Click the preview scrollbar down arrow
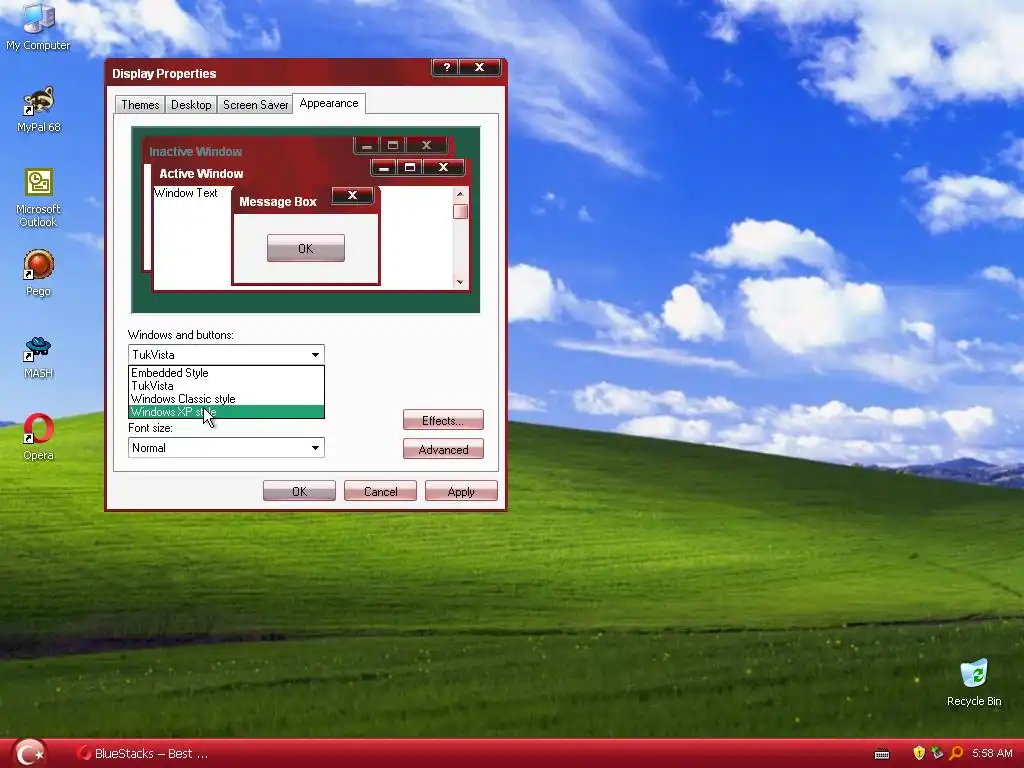This screenshot has width=1024, height=768. pyautogui.click(x=460, y=282)
